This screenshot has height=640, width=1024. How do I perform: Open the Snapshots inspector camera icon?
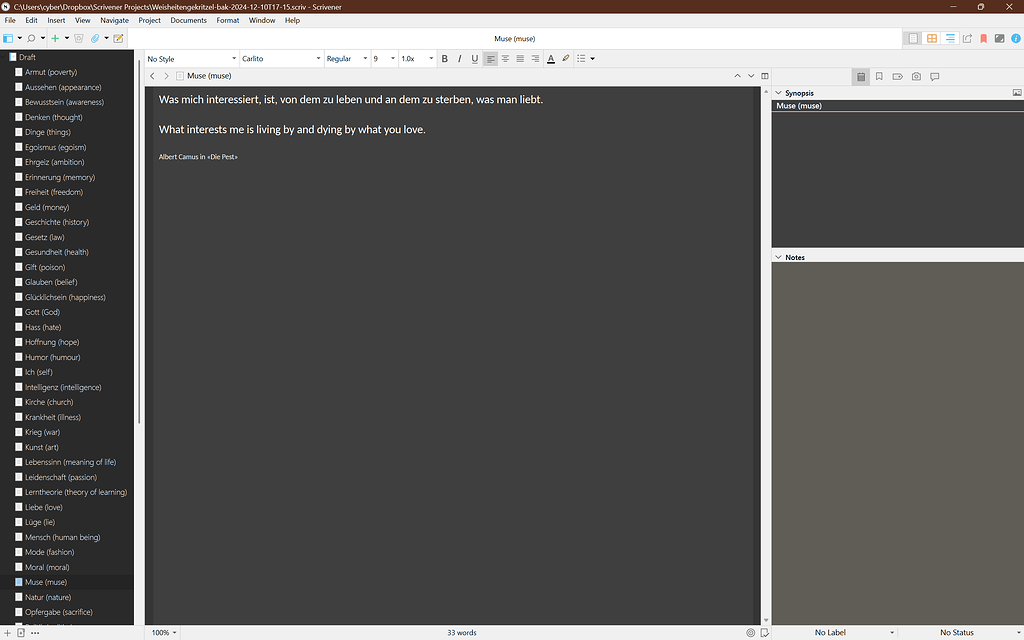coord(916,76)
